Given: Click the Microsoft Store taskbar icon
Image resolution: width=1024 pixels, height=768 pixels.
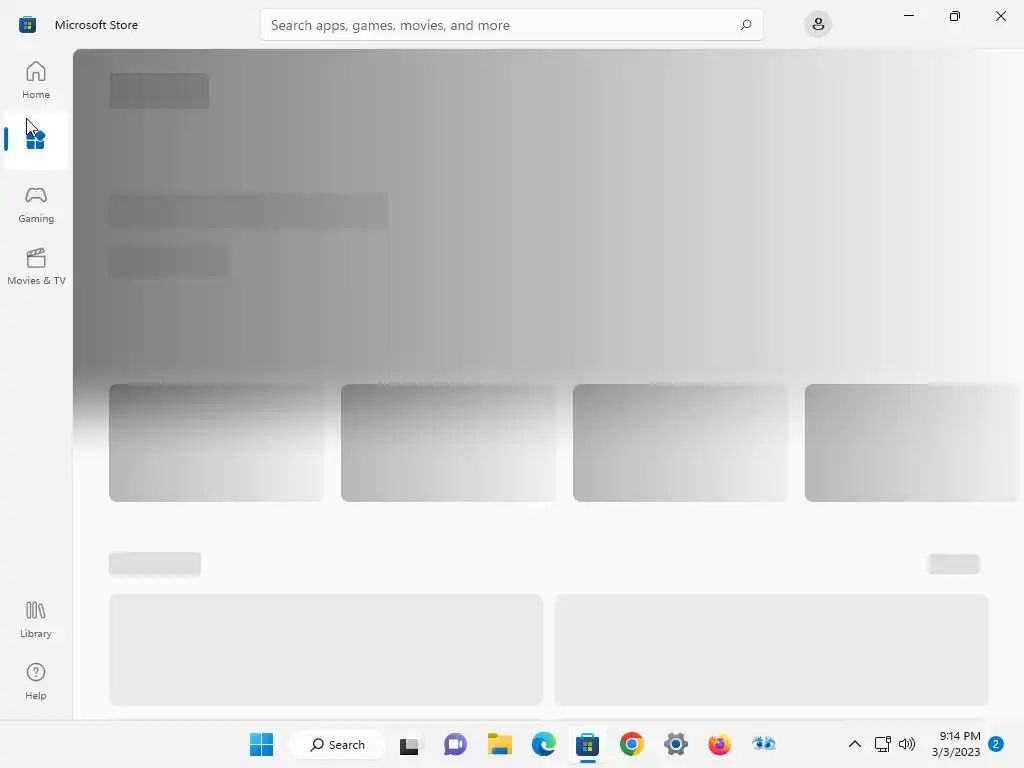Looking at the screenshot, I should coord(587,744).
